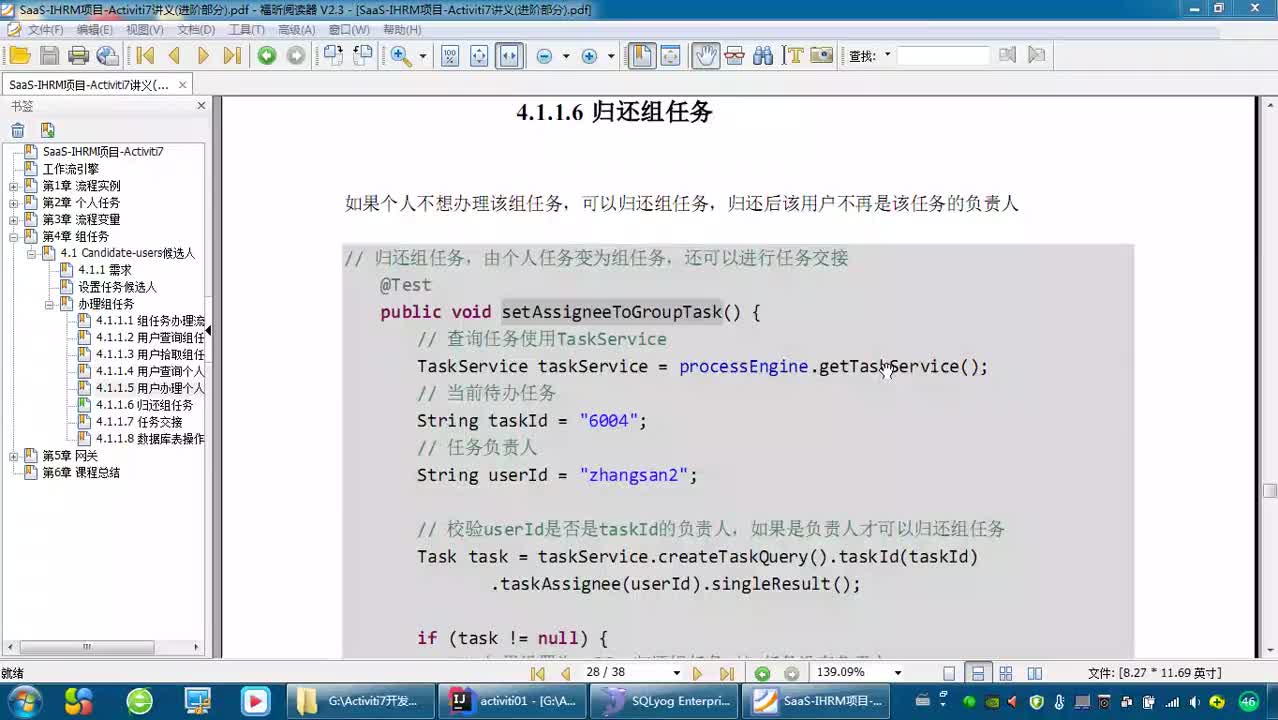
Task: Click the vertical document scrollbar thumb
Action: [1269, 491]
